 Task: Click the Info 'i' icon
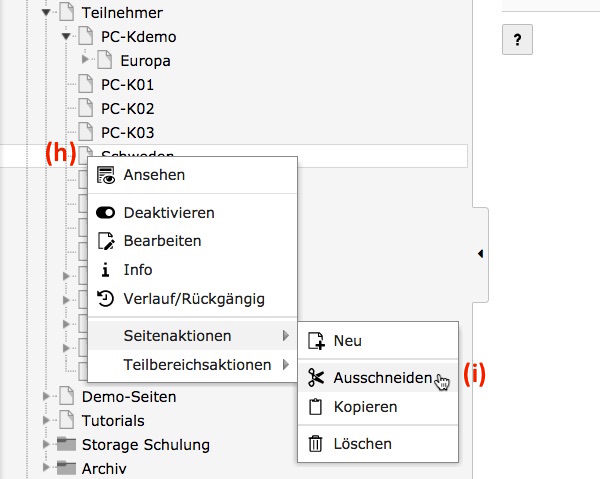point(105,270)
